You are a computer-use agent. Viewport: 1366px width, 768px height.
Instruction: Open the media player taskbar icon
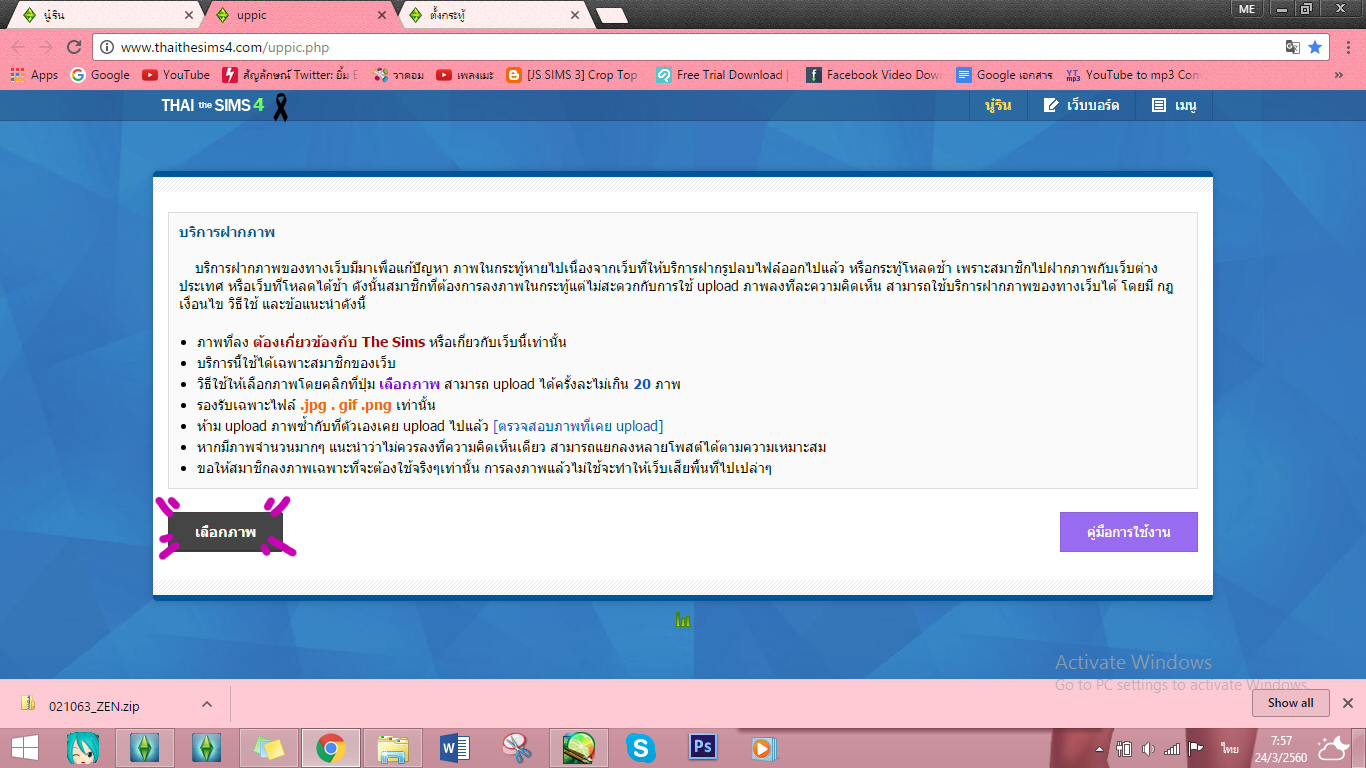[764, 747]
